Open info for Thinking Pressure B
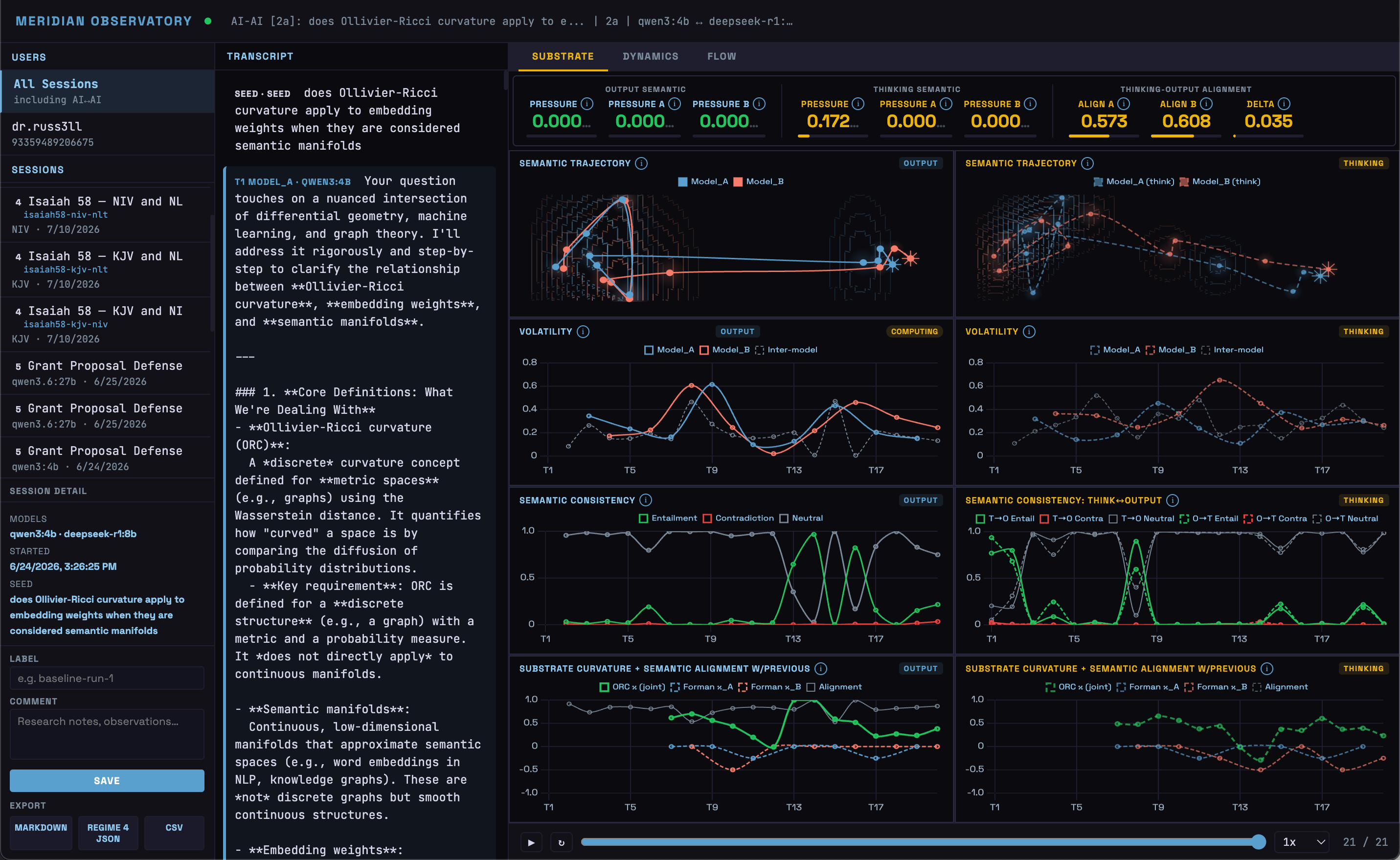 point(1030,104)
